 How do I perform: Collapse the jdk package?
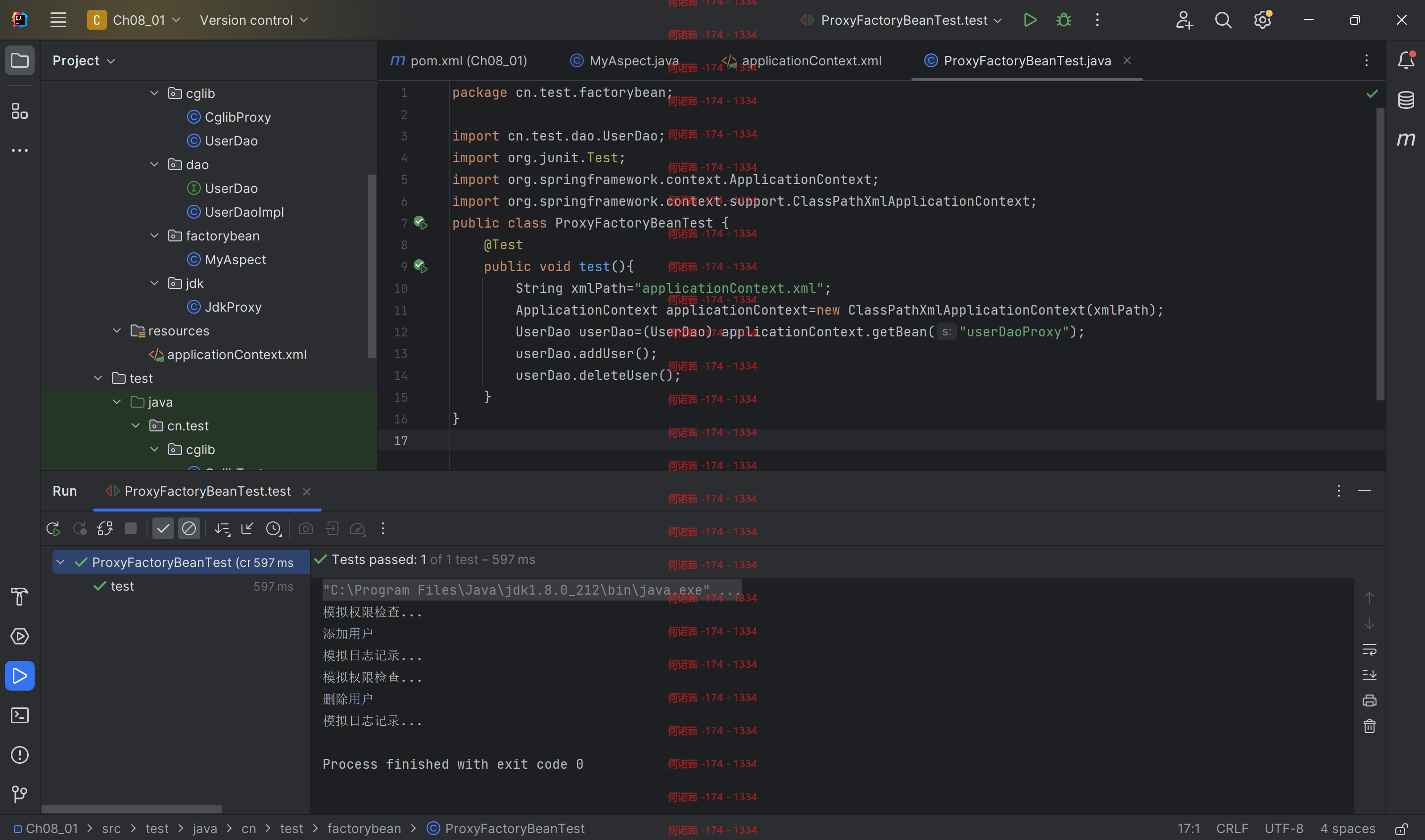[154, 283]
